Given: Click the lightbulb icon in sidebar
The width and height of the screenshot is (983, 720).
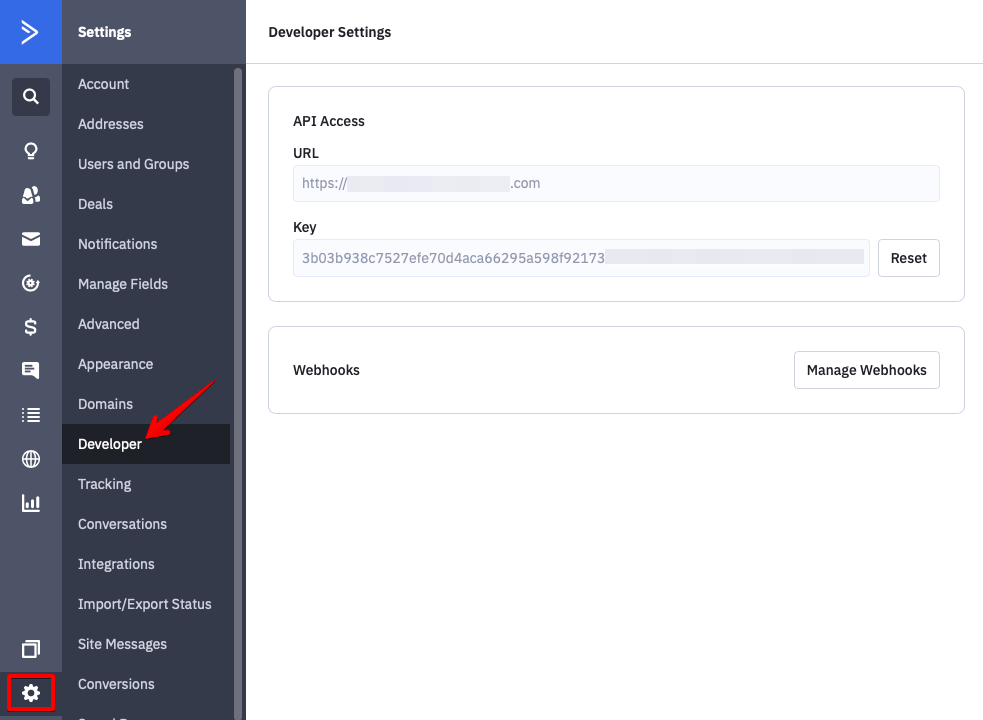Looking at the screenshot, I should tap(31, 151).
